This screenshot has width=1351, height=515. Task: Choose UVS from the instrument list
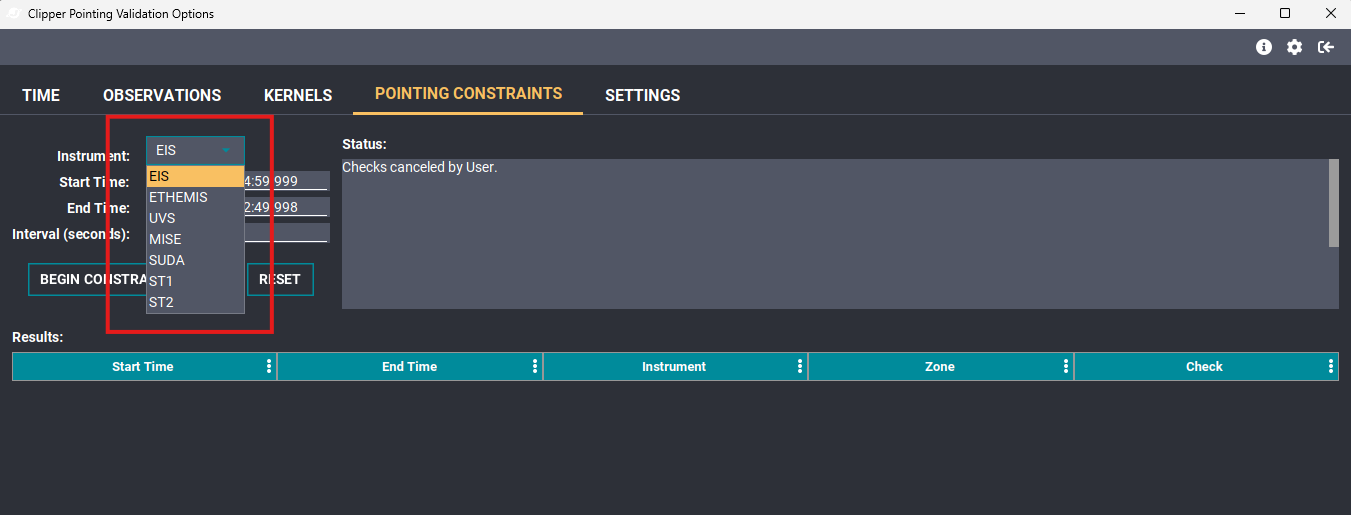[x=195, y=218]
